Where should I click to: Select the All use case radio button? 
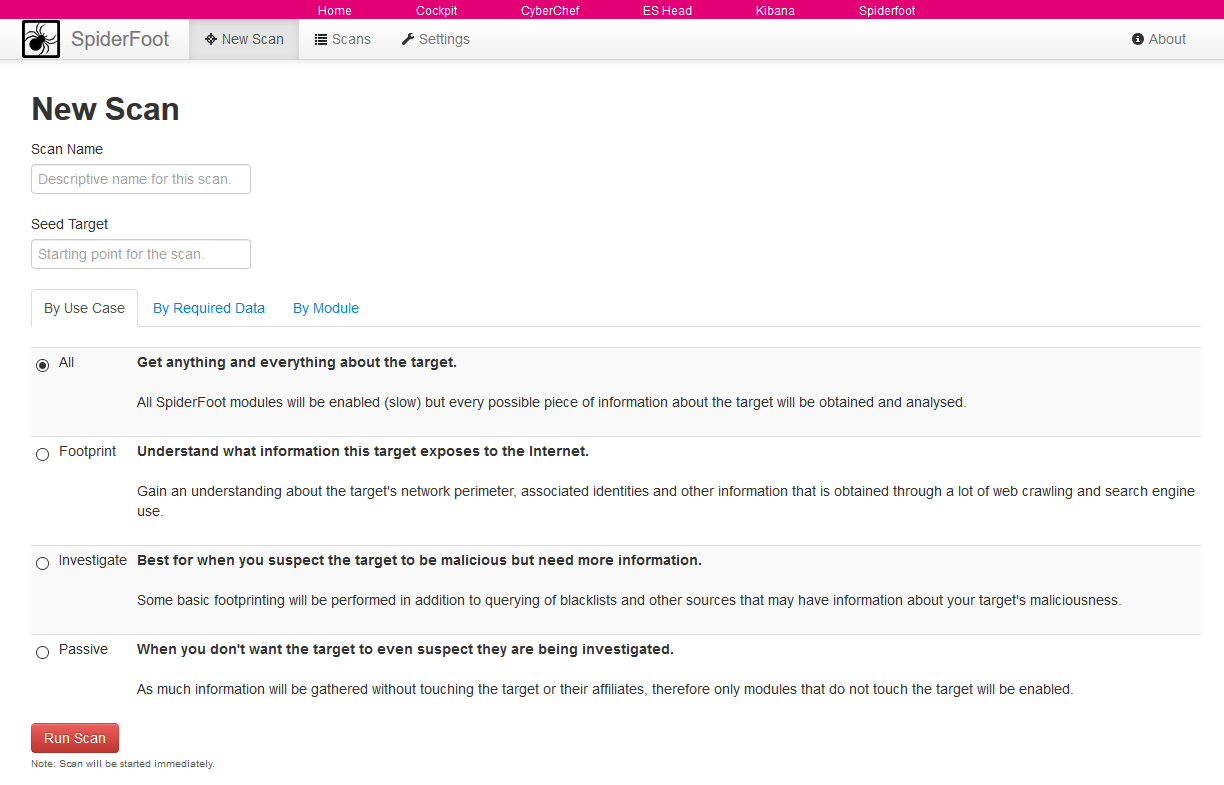pos(42,365)
